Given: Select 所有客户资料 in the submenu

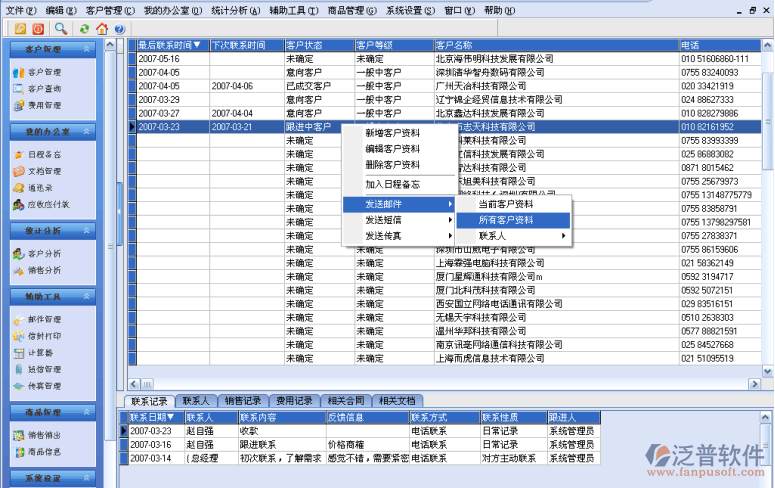Looking at the screenshot, I should 513,220.
